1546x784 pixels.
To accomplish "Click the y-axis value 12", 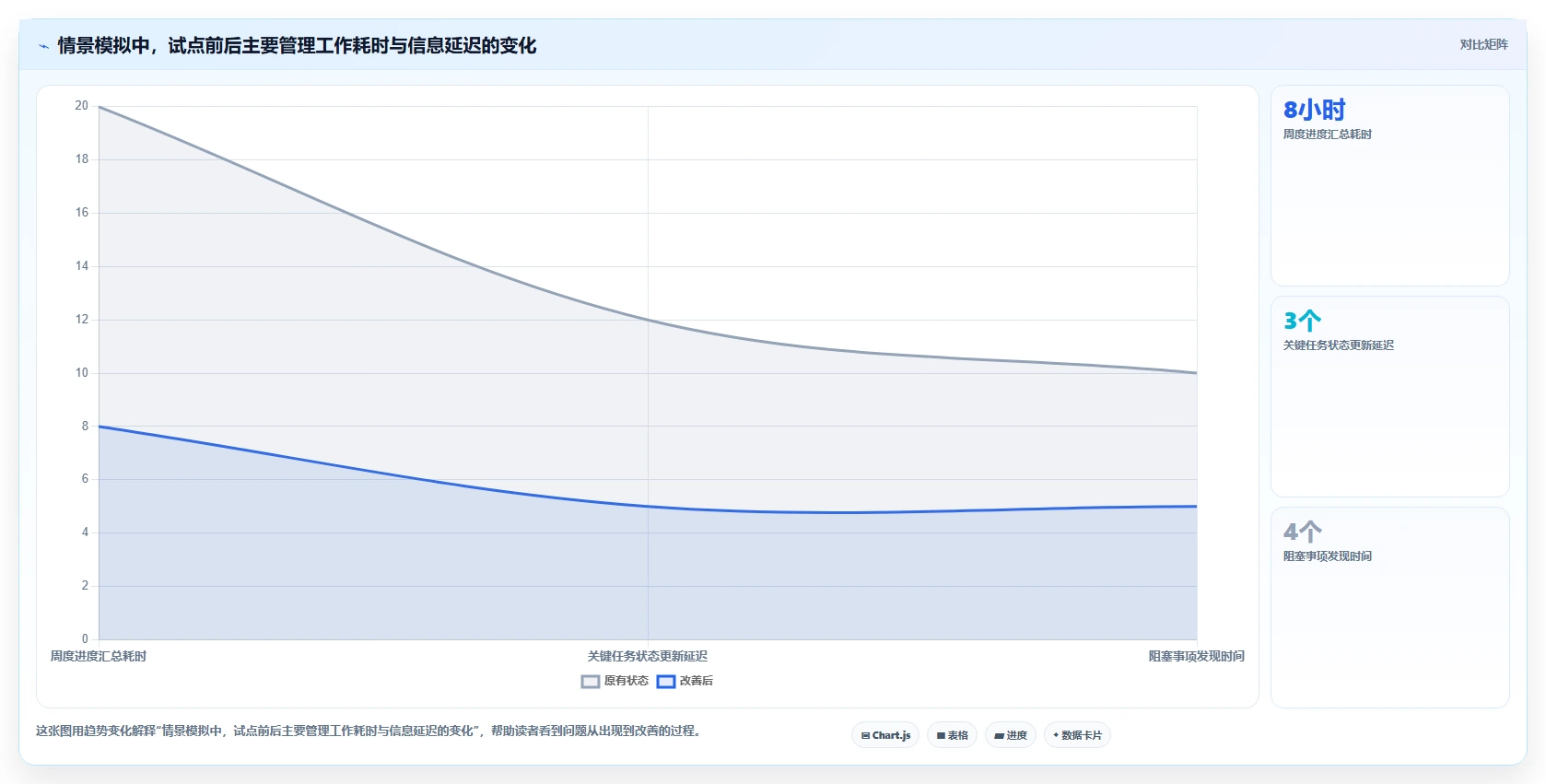I will (82, 320).
